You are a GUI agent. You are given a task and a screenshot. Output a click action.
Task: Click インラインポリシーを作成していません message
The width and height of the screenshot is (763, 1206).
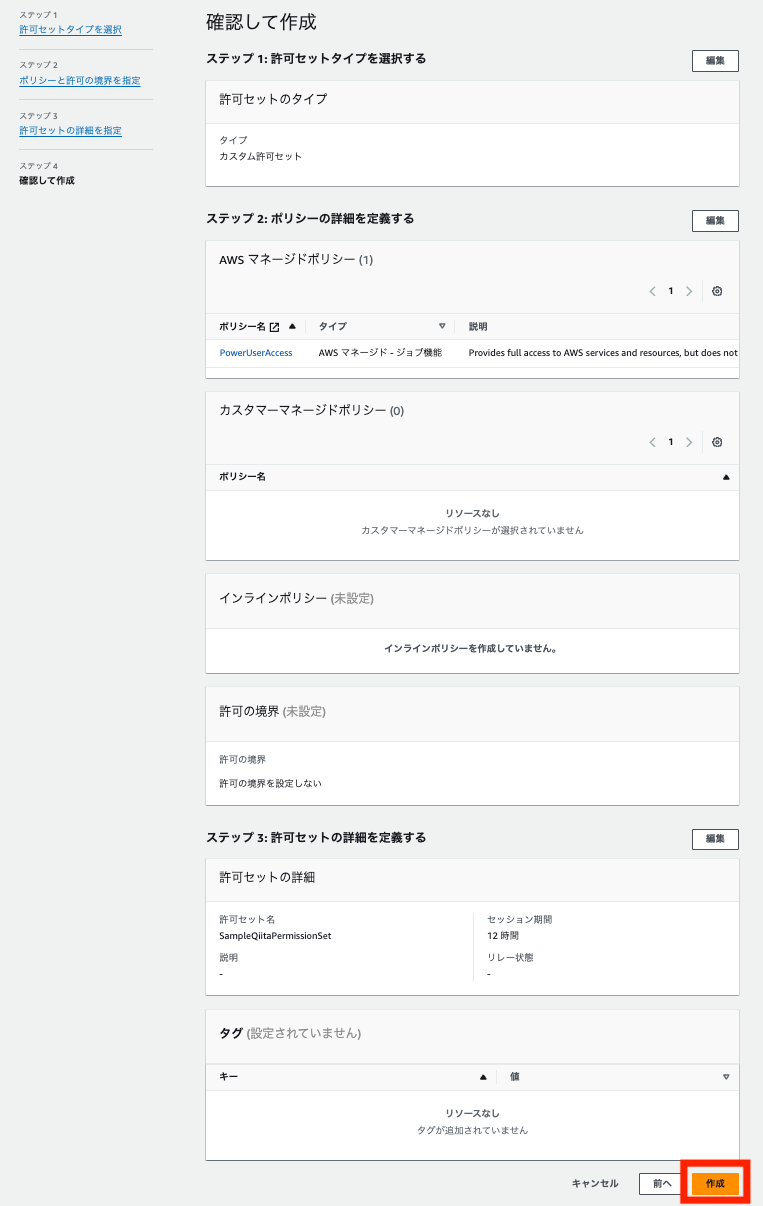click(x=472, y=648)
